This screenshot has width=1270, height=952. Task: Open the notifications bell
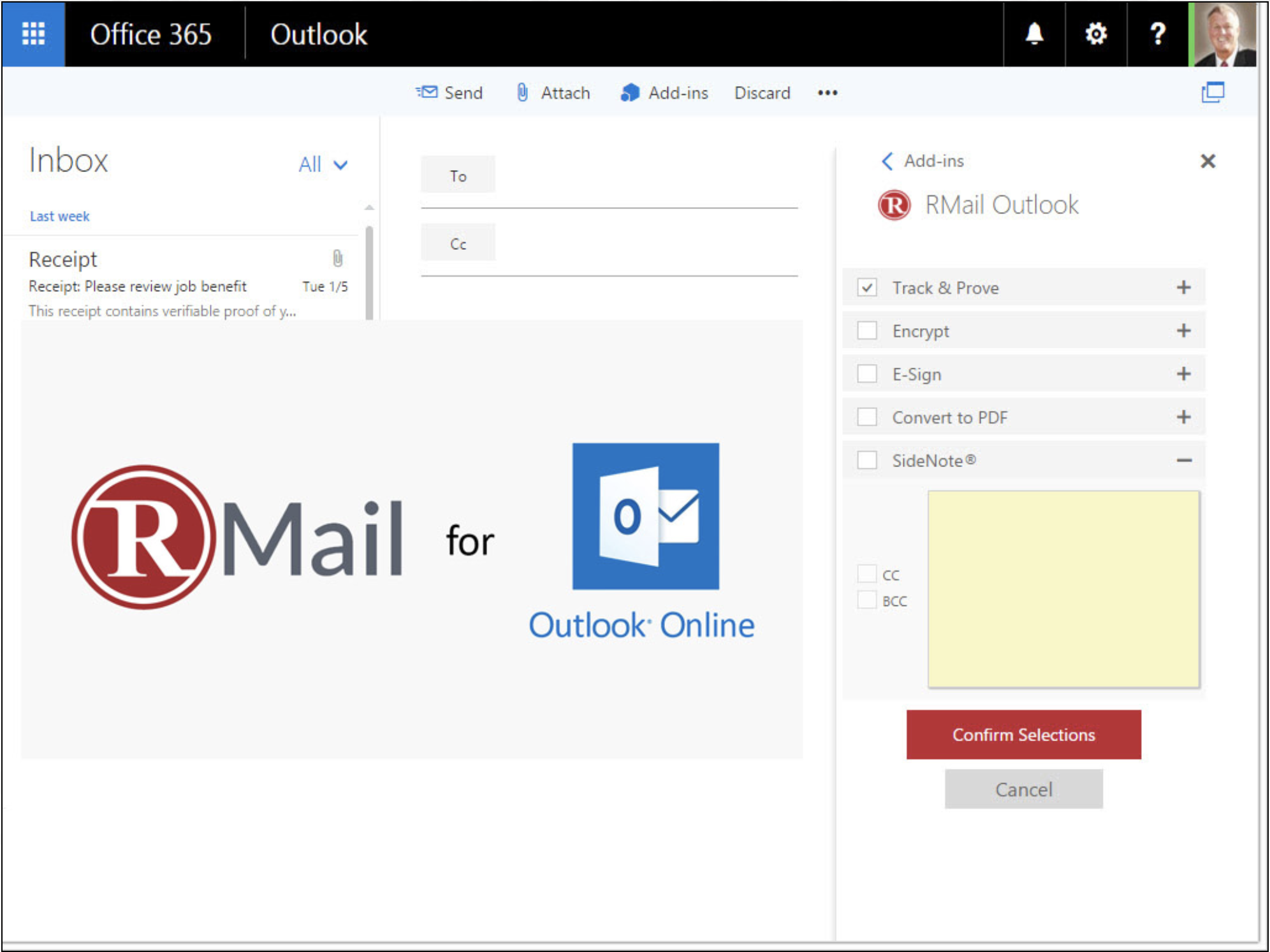pos(1034,33)
